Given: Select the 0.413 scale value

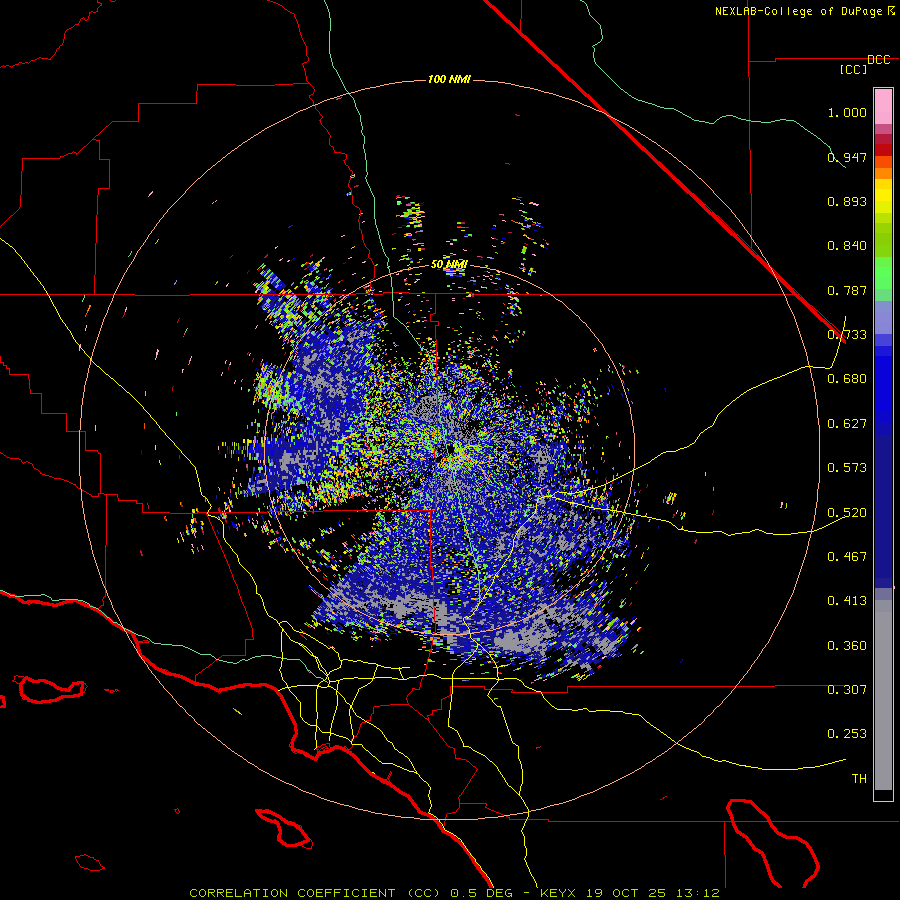Looking at the screenshot, I should click(x=847, y=601).
